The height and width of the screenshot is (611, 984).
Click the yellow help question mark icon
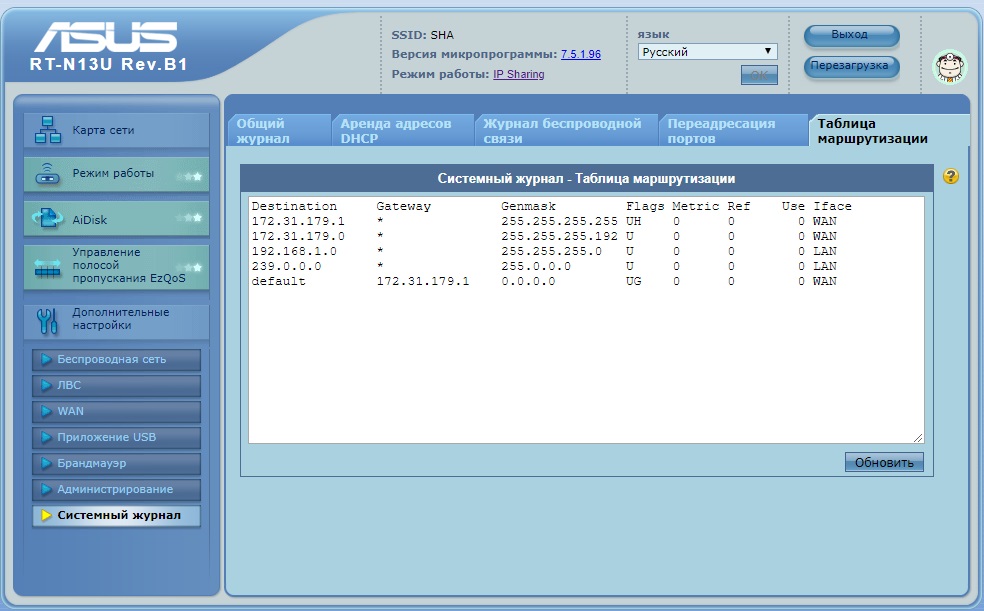pos(951,176)
